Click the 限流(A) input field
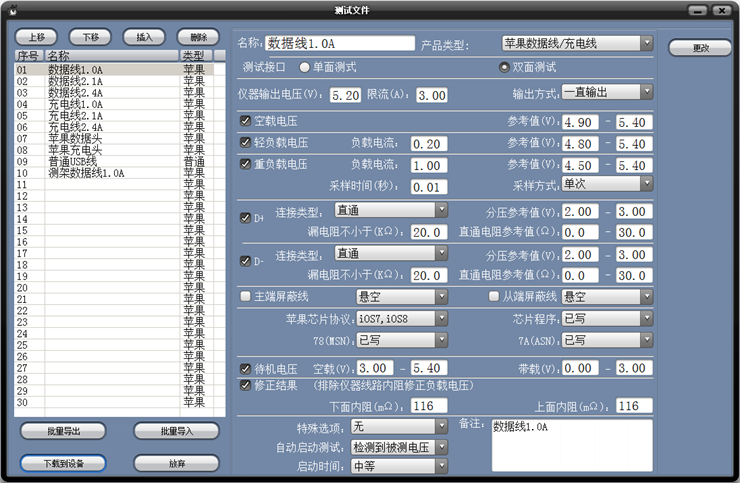 pyautogui.click(x=431, y=96)
